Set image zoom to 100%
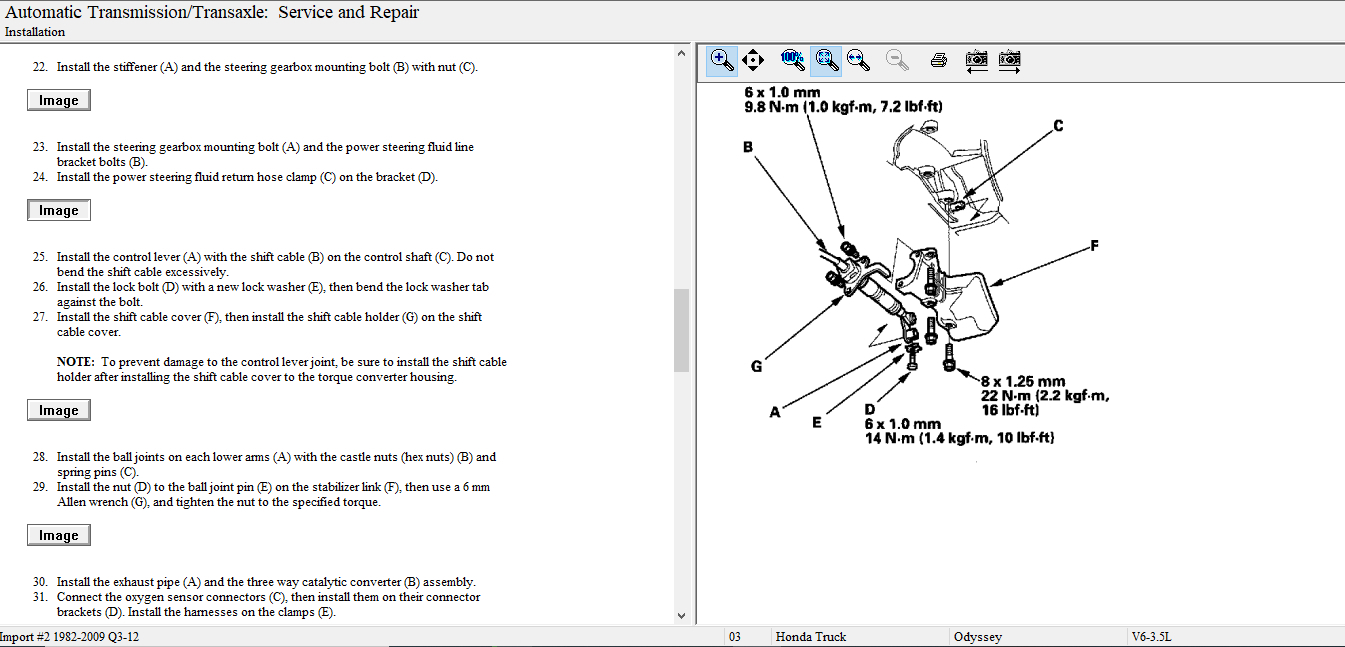Screen dimensions: 1345x647 click(x=793, y=60)
